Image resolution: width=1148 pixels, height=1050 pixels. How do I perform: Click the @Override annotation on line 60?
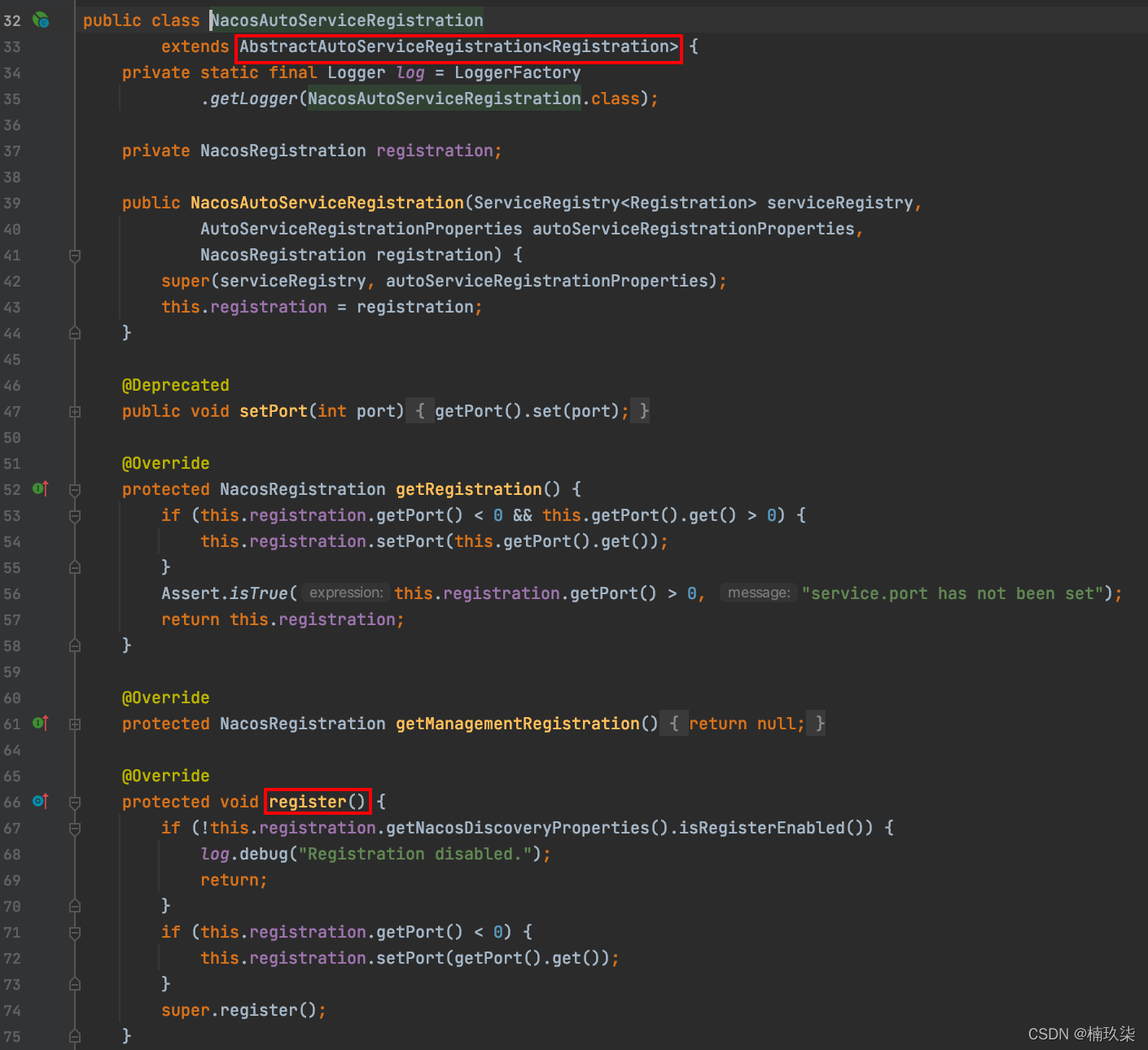click(x=166, y=698)
